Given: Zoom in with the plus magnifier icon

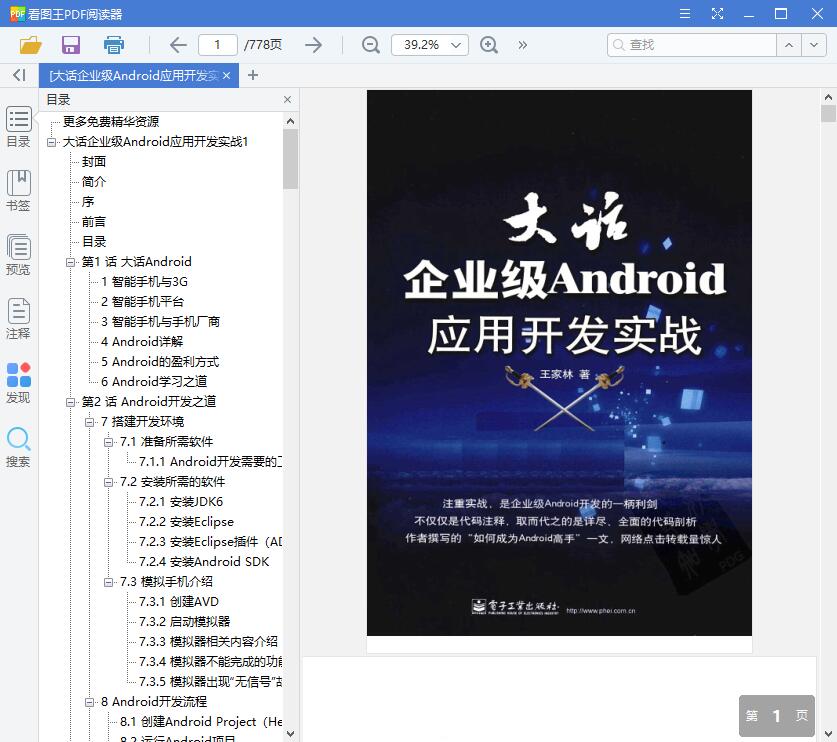Looking at the screenshot, I should 488,45.
